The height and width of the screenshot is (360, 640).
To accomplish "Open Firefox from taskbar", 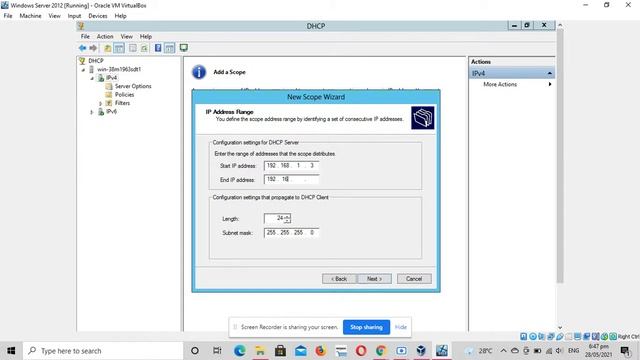I will [321, 351].
